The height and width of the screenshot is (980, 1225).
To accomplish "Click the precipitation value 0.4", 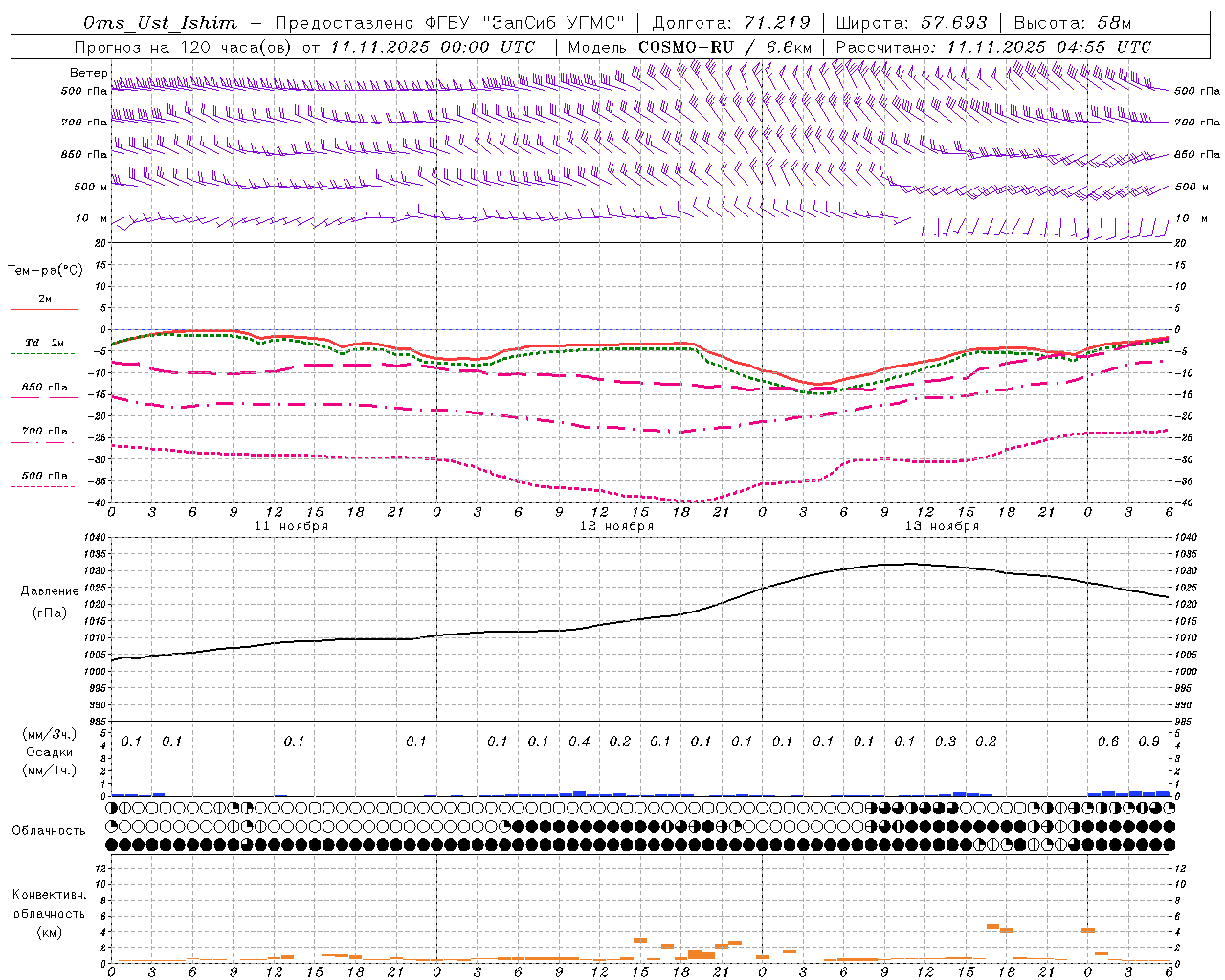I will click(579, 742).
